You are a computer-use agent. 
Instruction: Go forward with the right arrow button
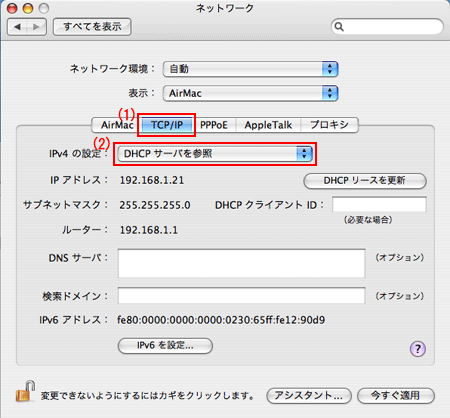[37, 27]
